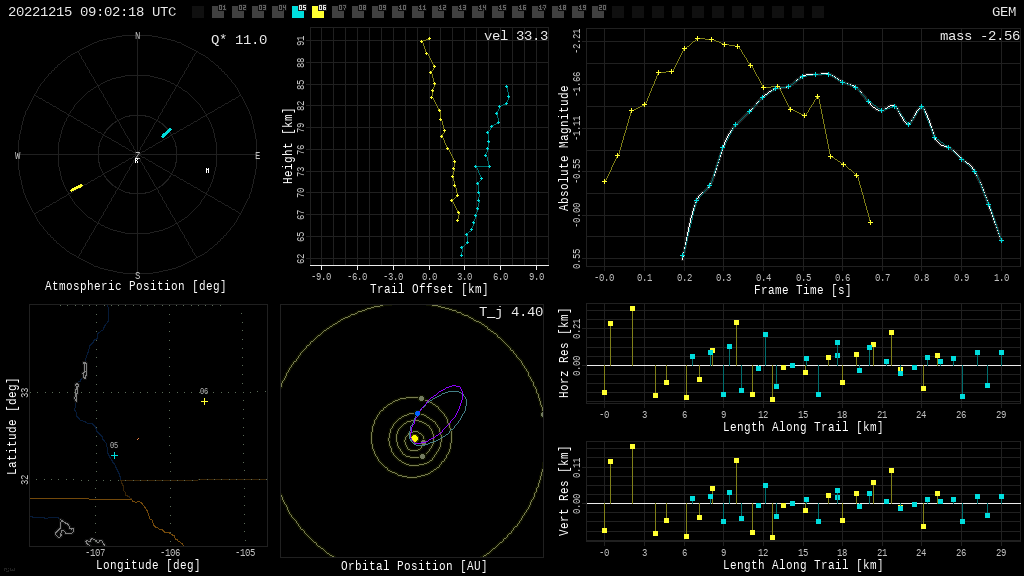The height and width of the screenshot is (576, 1024).
Task: Click the Frame Time [s] axis label
Action: pos(802,290)
